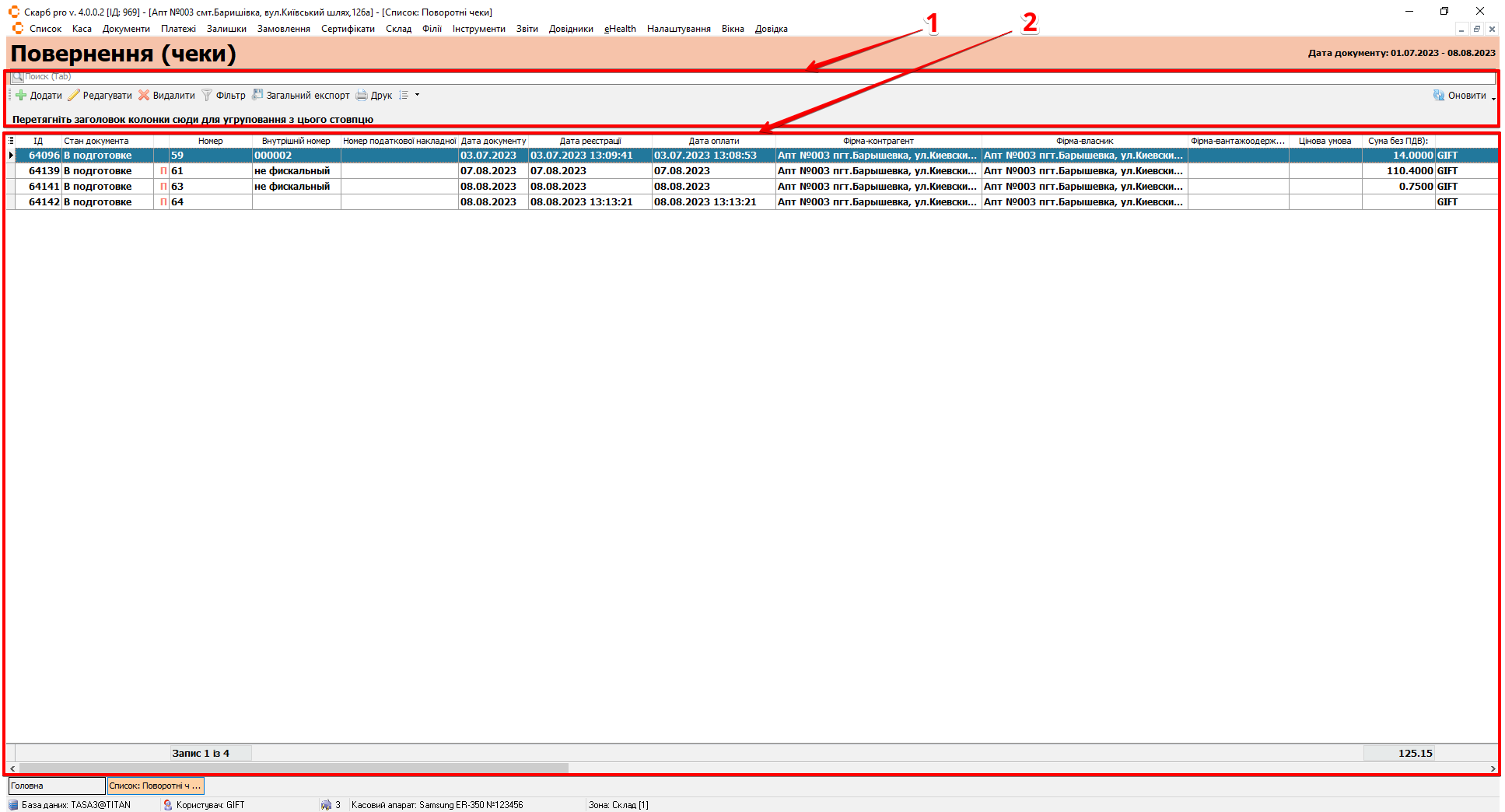Screen dimensions: 1505x812
Task: Click the pencil Редагувати icon
Action: click(74, 96)
